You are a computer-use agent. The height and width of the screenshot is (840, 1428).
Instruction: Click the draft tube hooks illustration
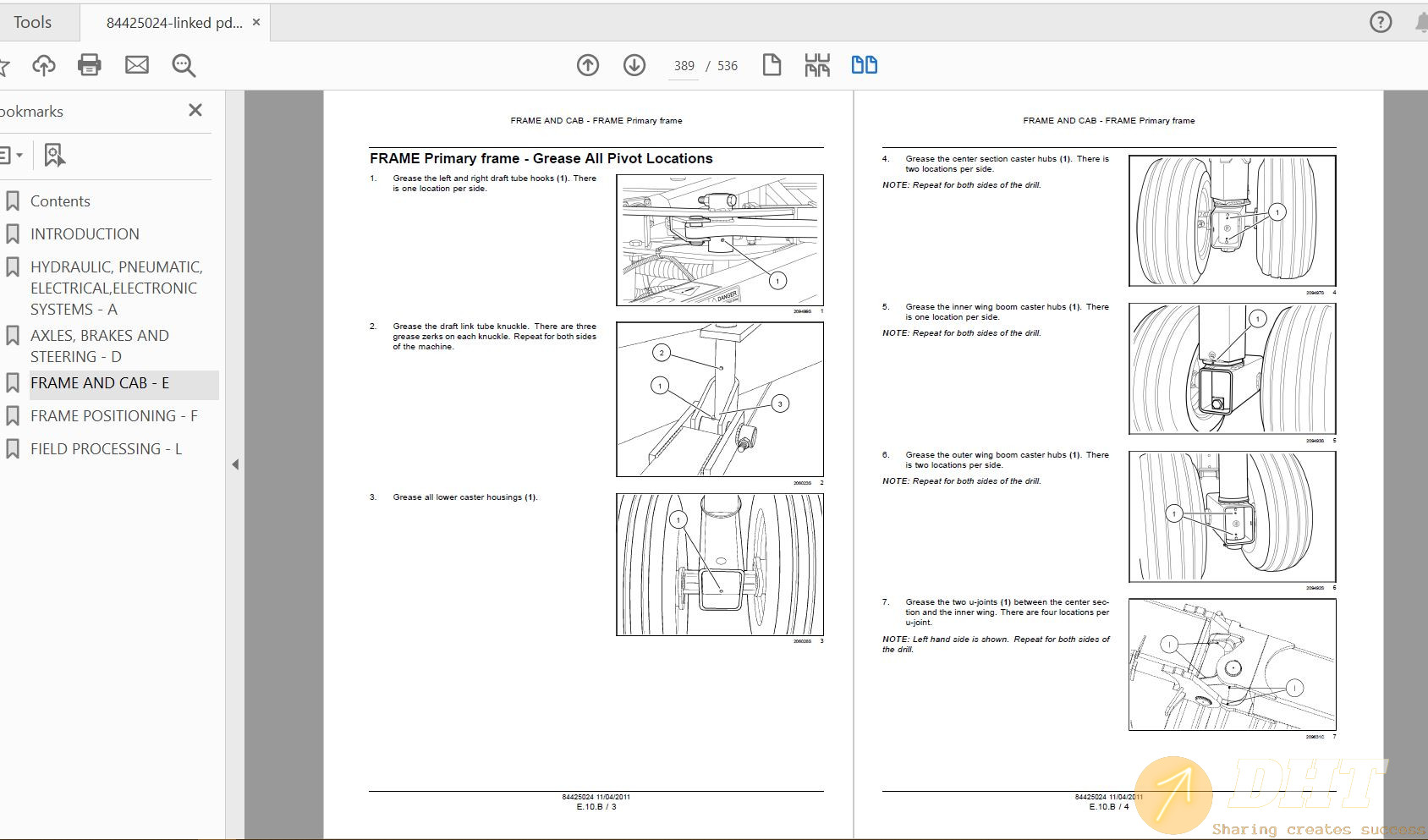click(720, 240)
